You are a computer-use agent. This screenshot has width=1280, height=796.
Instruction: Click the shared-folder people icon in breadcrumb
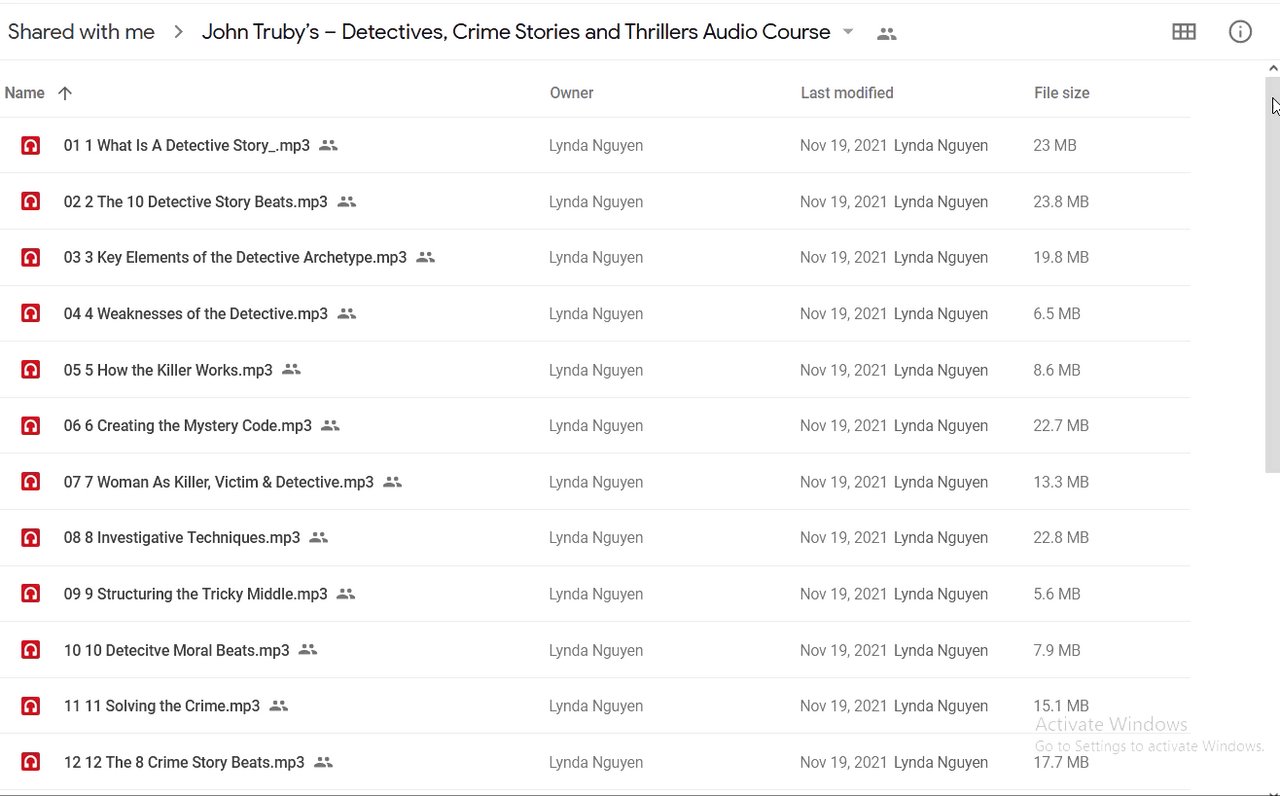(x=886, y=33)
